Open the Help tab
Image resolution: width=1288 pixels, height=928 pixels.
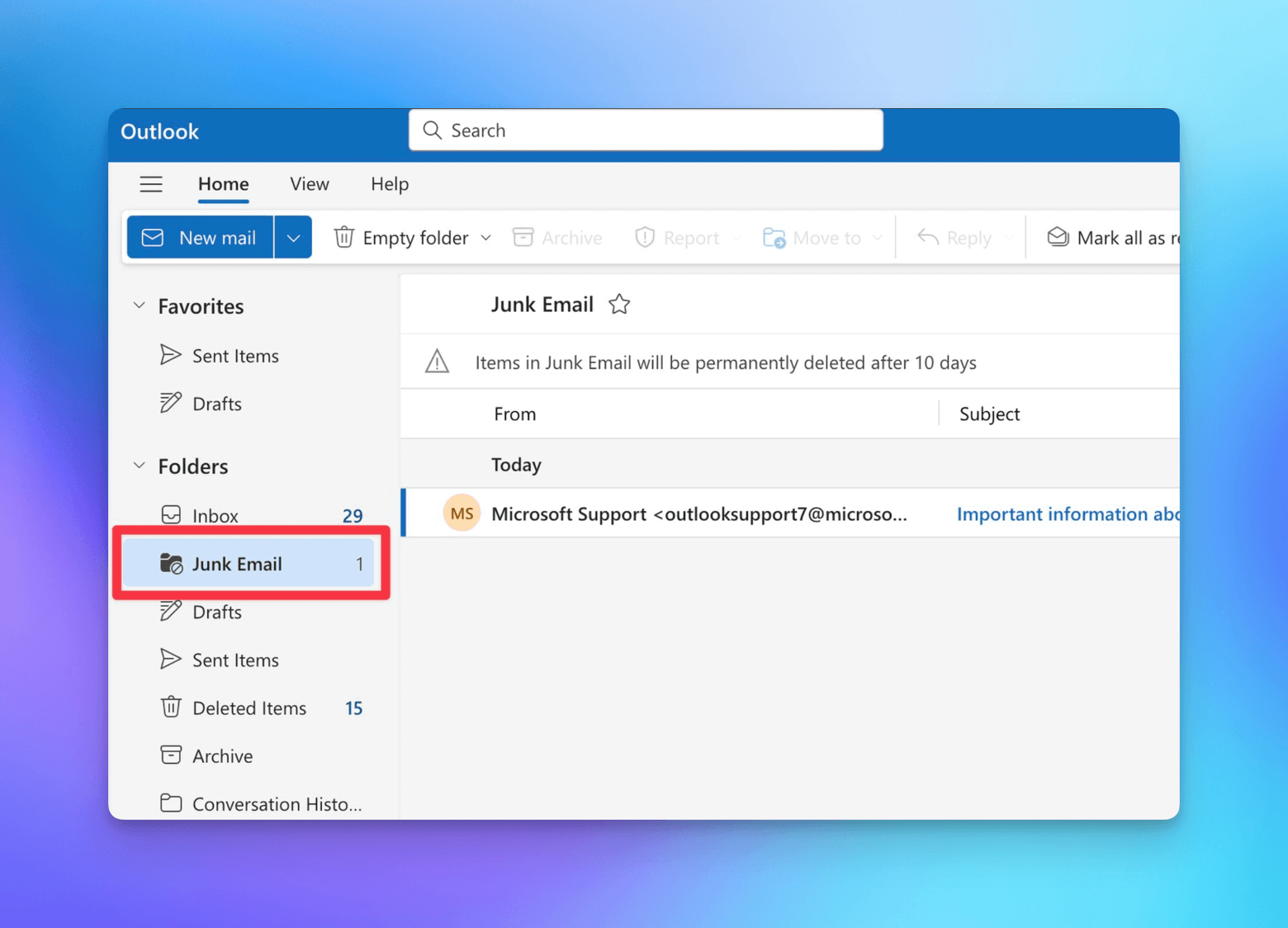pos(390,184)
